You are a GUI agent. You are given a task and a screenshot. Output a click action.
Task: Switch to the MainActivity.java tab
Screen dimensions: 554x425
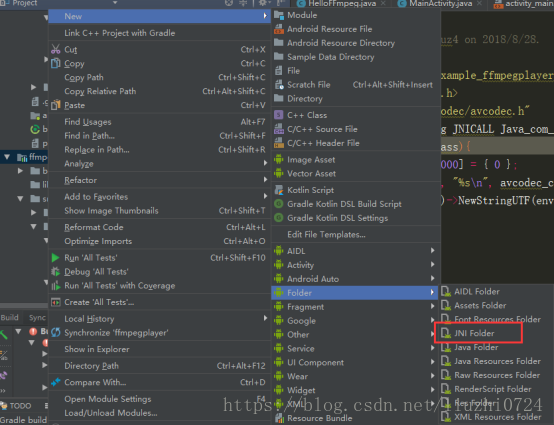tap(439, 4)
